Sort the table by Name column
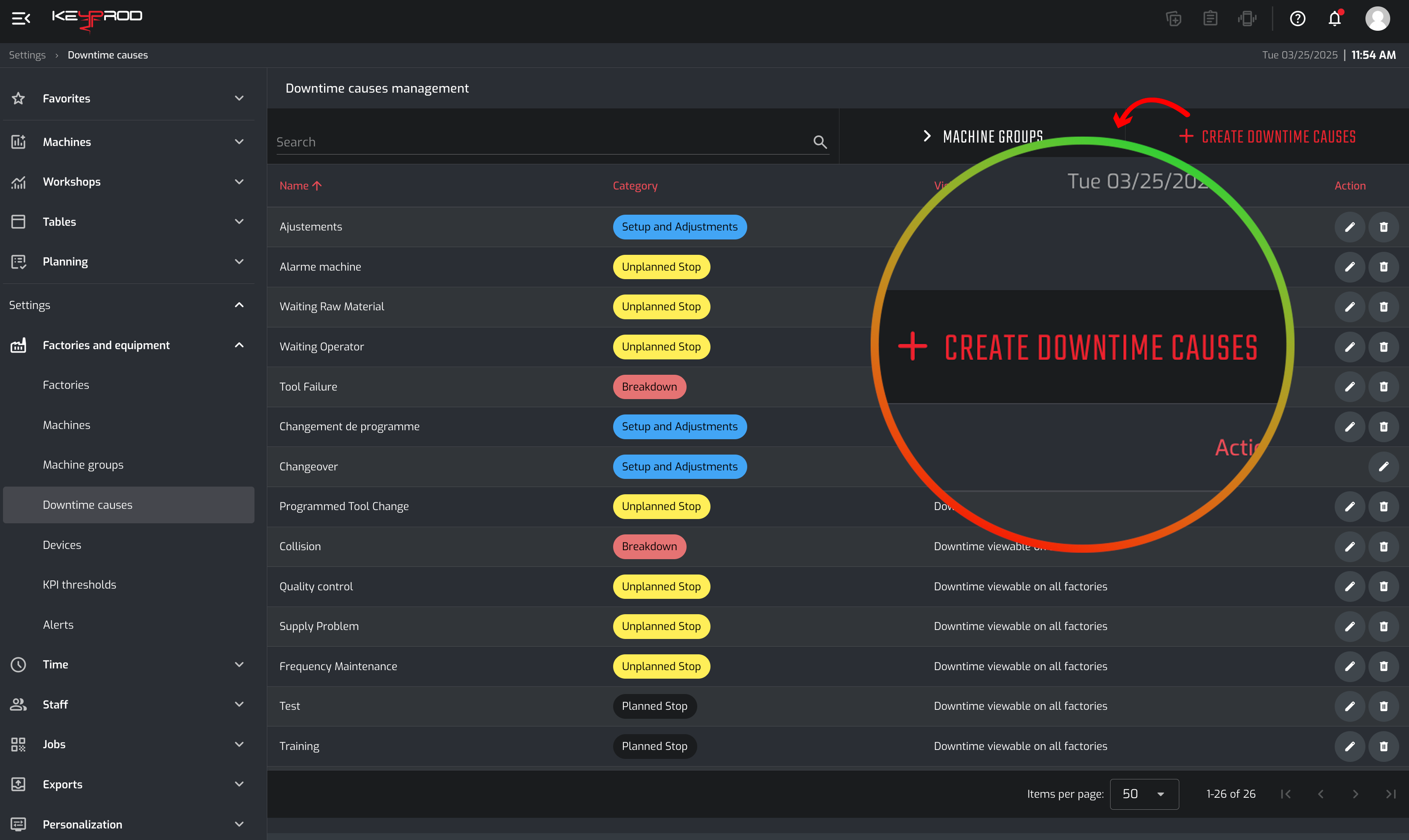This screenshot has height=840, width=1409. point(300,186)
